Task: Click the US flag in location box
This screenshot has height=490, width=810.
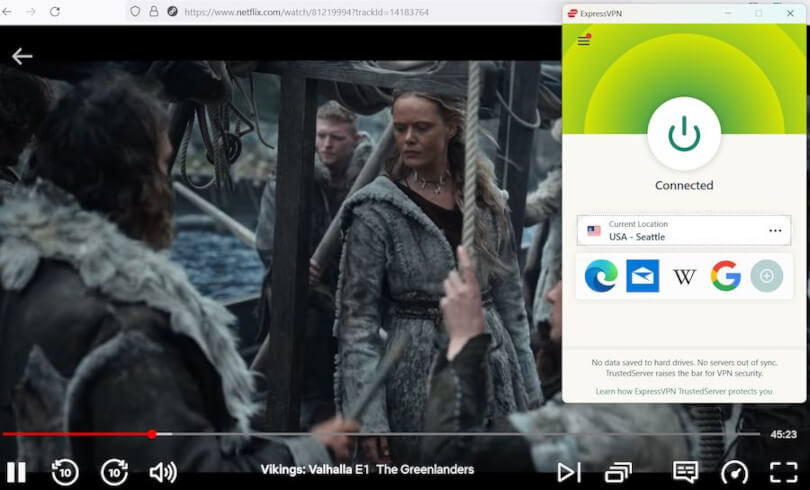Action: 594,231
